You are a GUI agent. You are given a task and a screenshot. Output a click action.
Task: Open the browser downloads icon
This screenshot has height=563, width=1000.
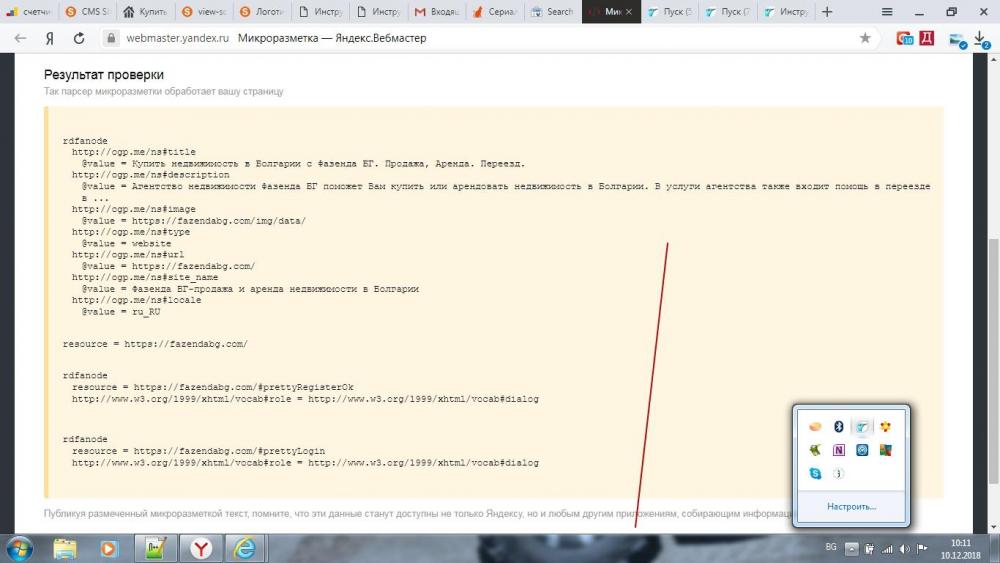[981, 39]
